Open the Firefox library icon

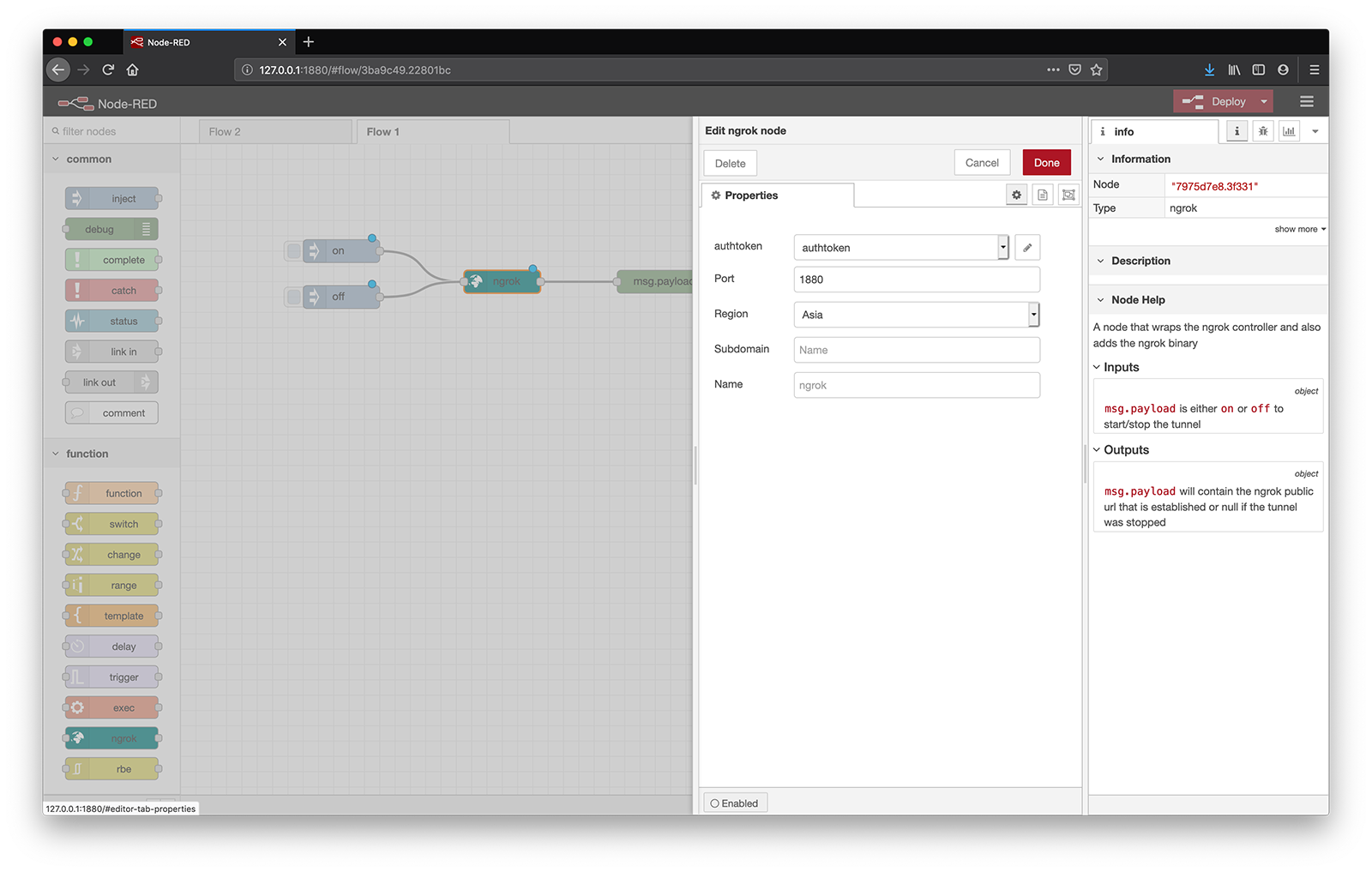(x=1234, y=69)
